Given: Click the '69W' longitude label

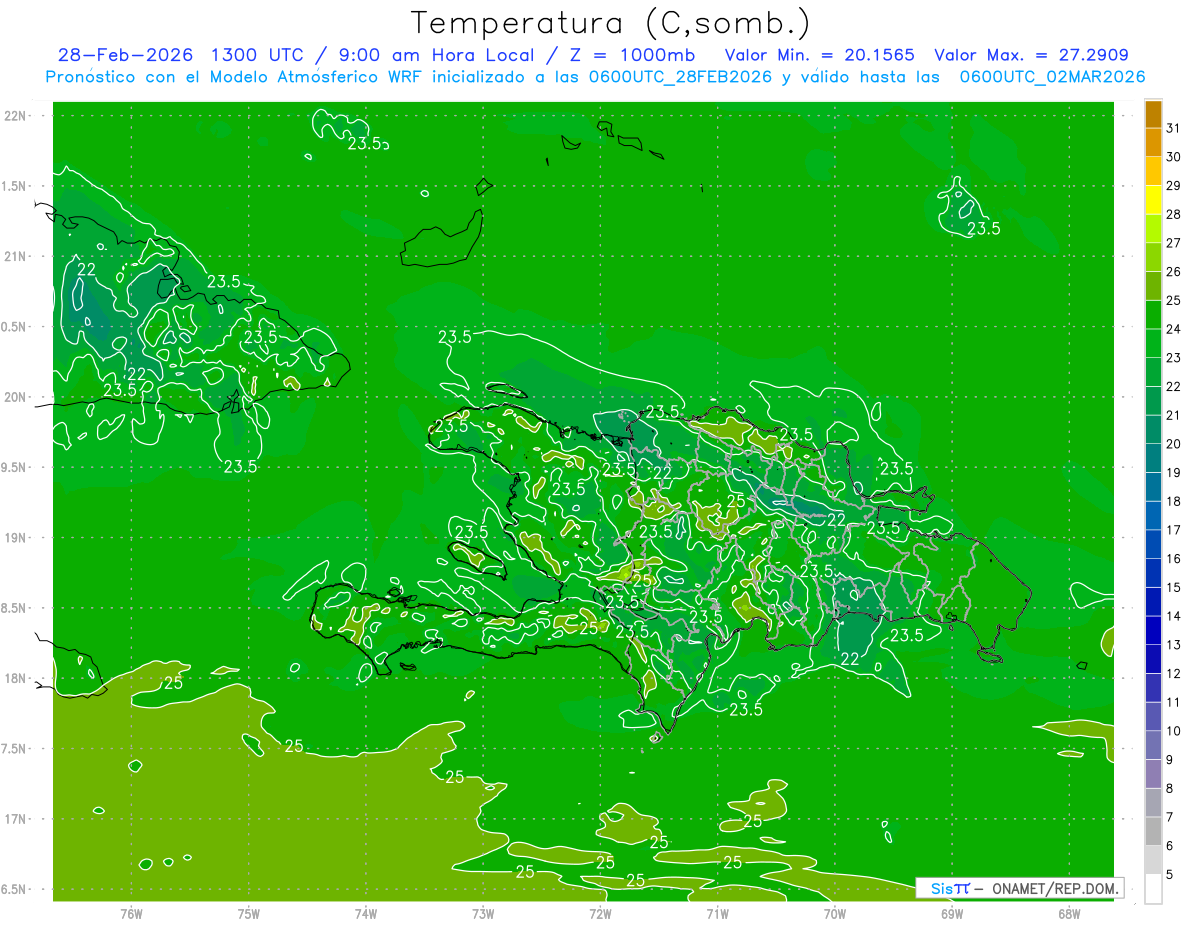Looking at the screenshot, I should pos(952,914).
